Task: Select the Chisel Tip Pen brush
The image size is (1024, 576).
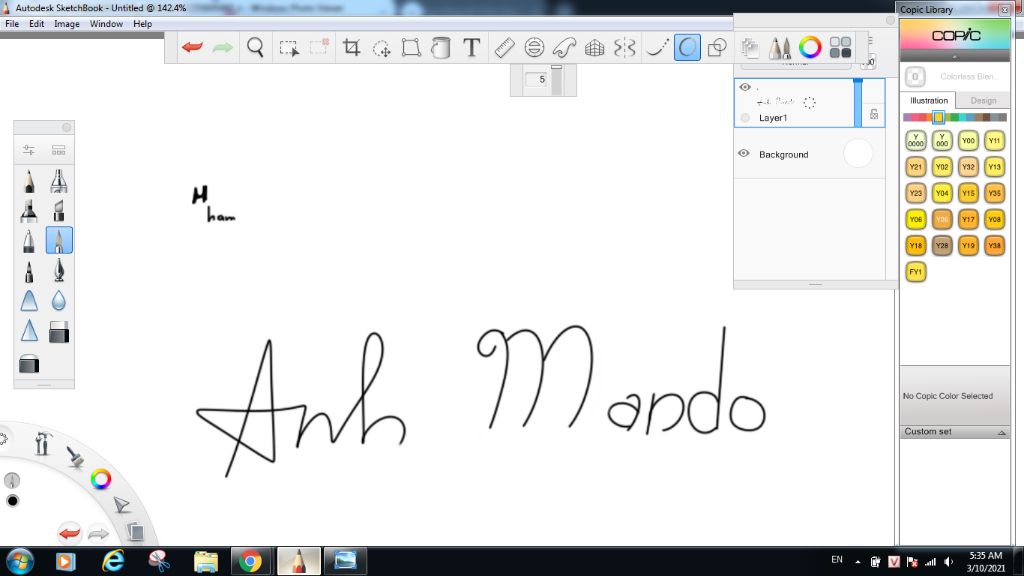Action: [x=59, y=210]
